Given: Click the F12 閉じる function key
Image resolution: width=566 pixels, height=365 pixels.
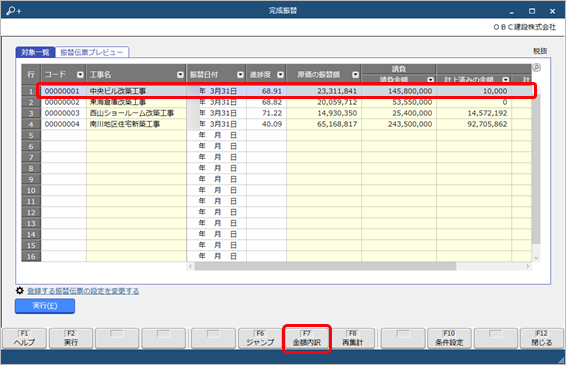Looking at the screenshot, I should point(541,338).
